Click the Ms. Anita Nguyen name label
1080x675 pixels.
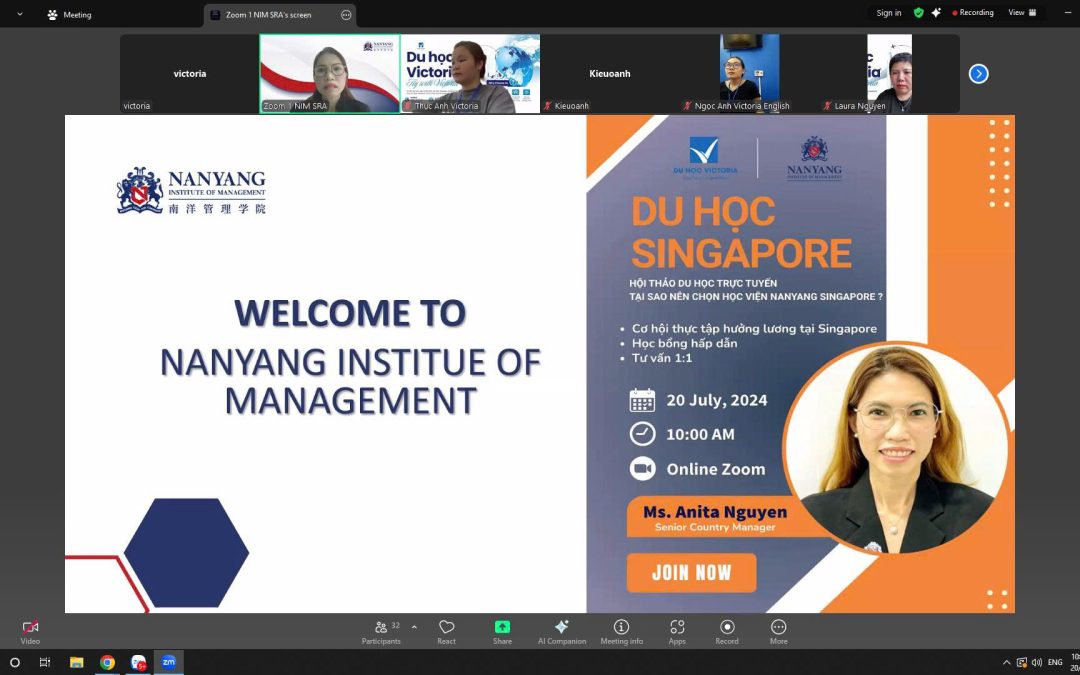coord(715,512)
